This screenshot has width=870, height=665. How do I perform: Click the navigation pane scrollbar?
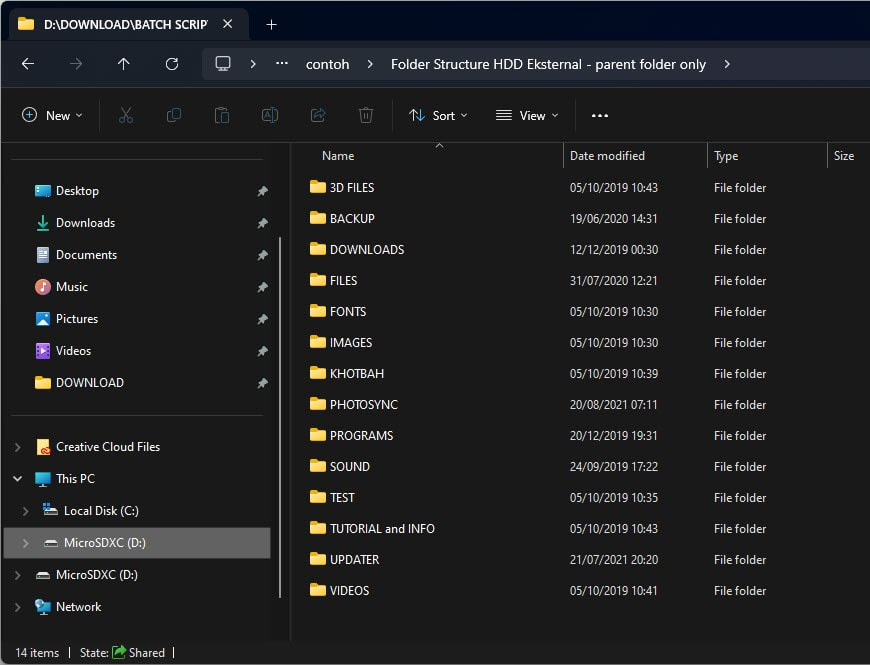(x=280, y=418)
